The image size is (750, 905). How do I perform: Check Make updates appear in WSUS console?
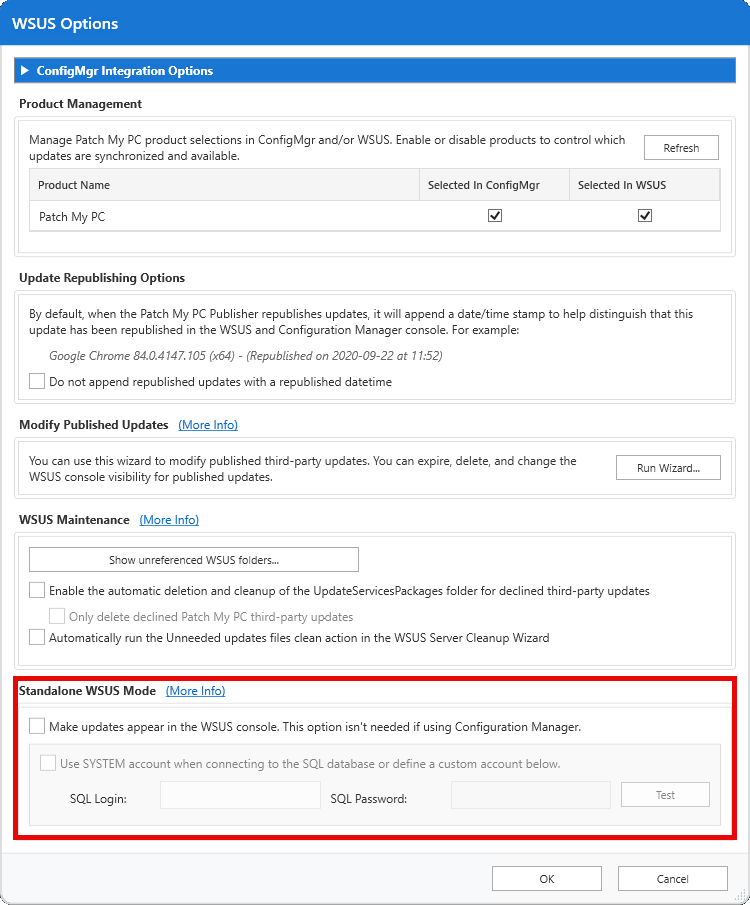coord(37,727)
